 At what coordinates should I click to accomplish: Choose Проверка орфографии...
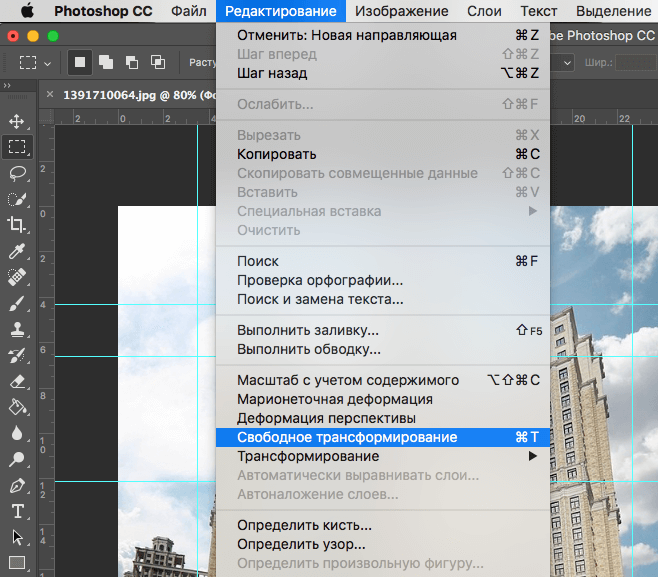pos(383,280)
